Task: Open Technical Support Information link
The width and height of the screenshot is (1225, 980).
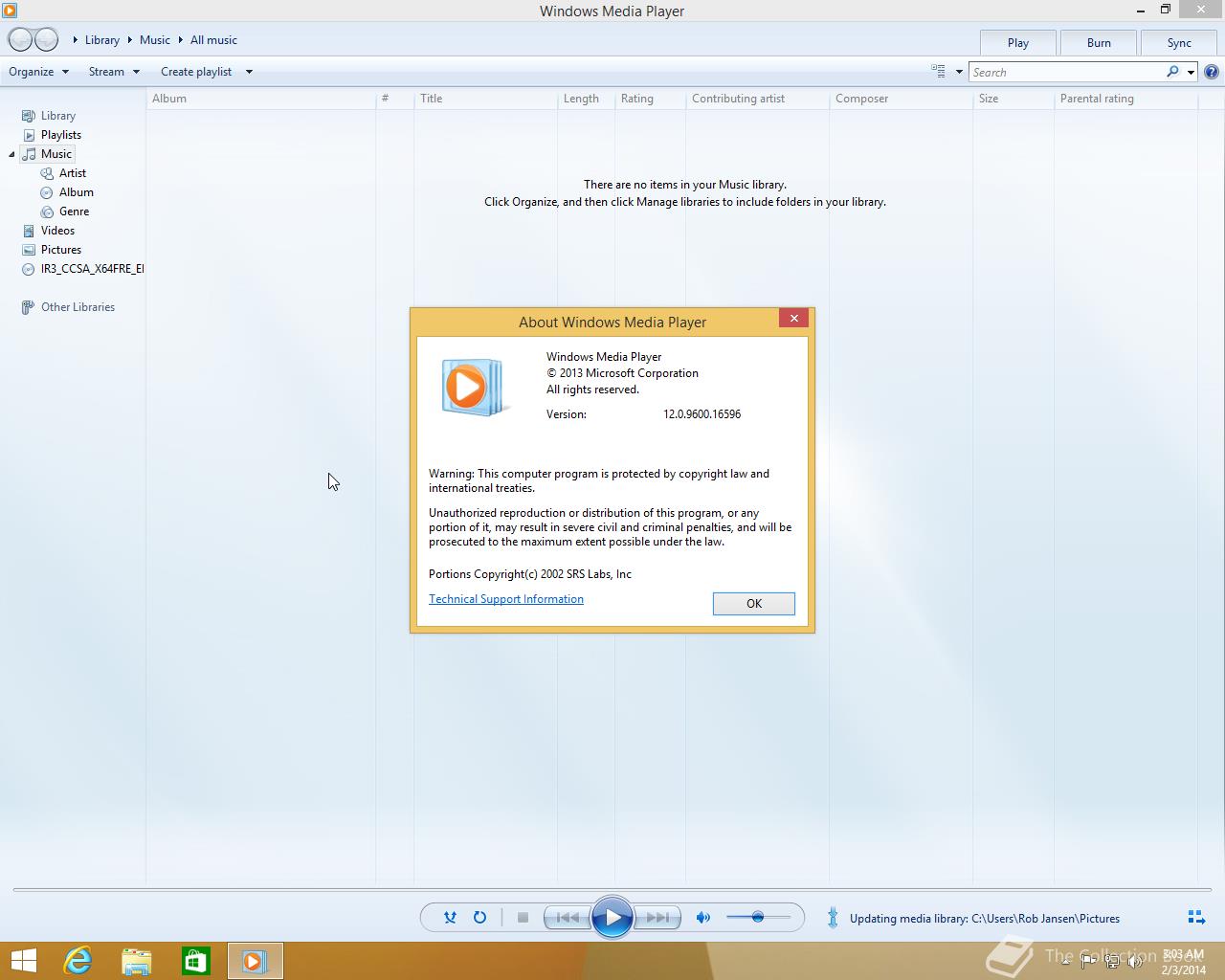Action: click(506, 599)
